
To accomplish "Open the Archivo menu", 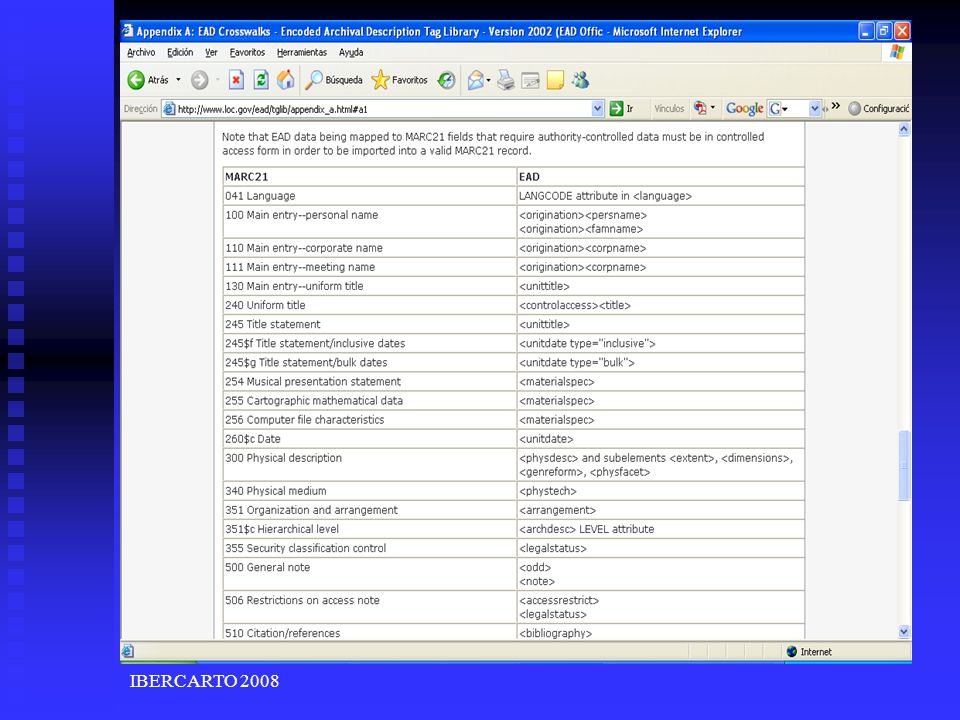I will (x=141, y=53).
